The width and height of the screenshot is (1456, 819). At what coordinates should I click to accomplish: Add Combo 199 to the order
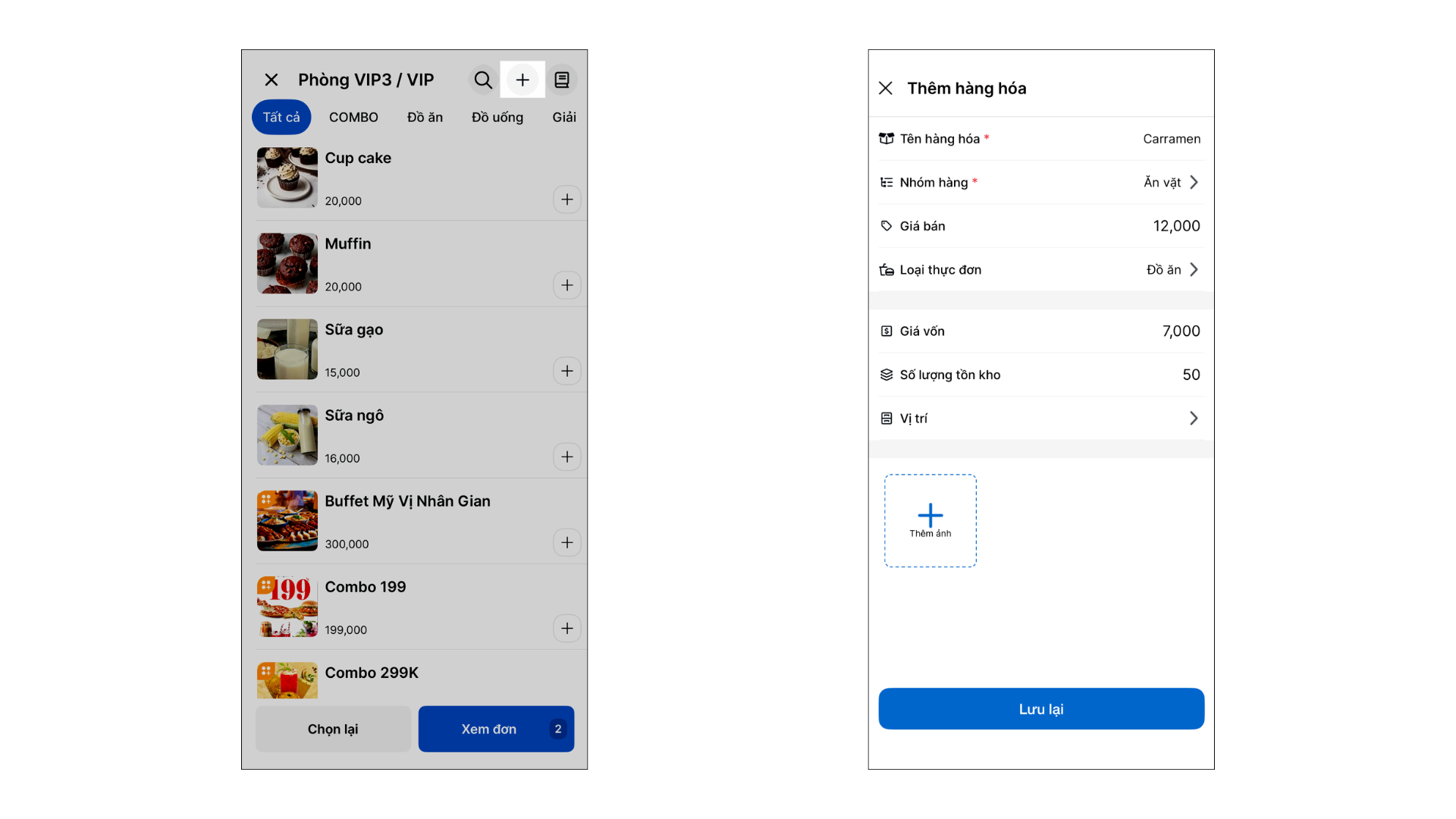[x=566, y=628]
